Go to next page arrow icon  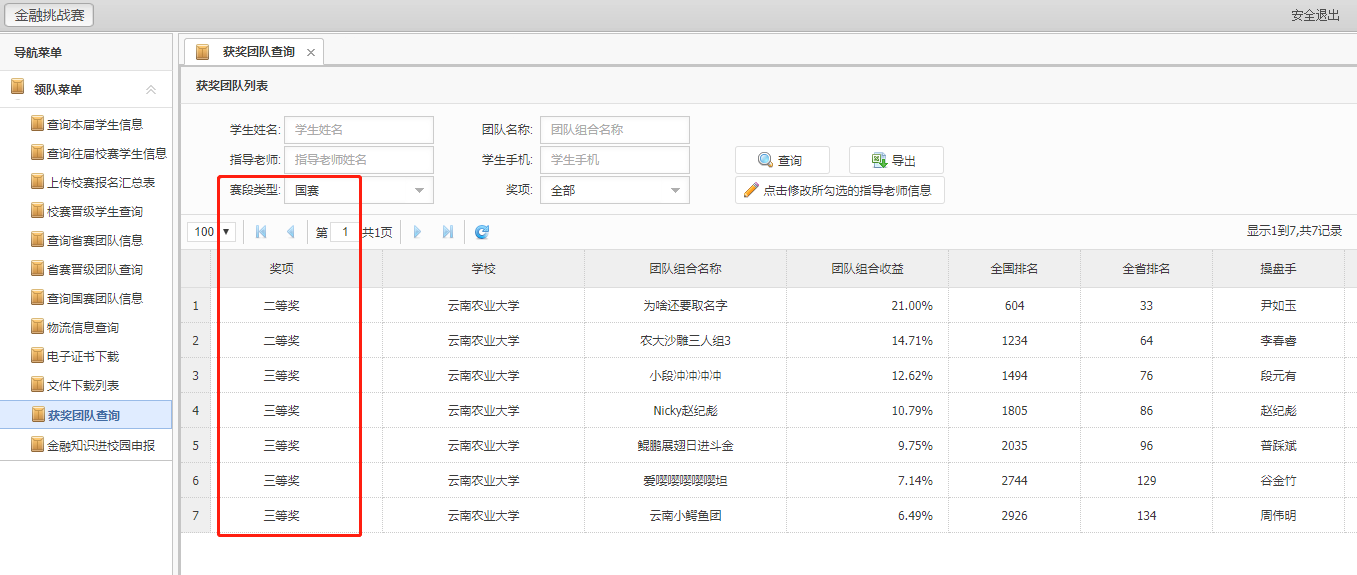point(417,232)
